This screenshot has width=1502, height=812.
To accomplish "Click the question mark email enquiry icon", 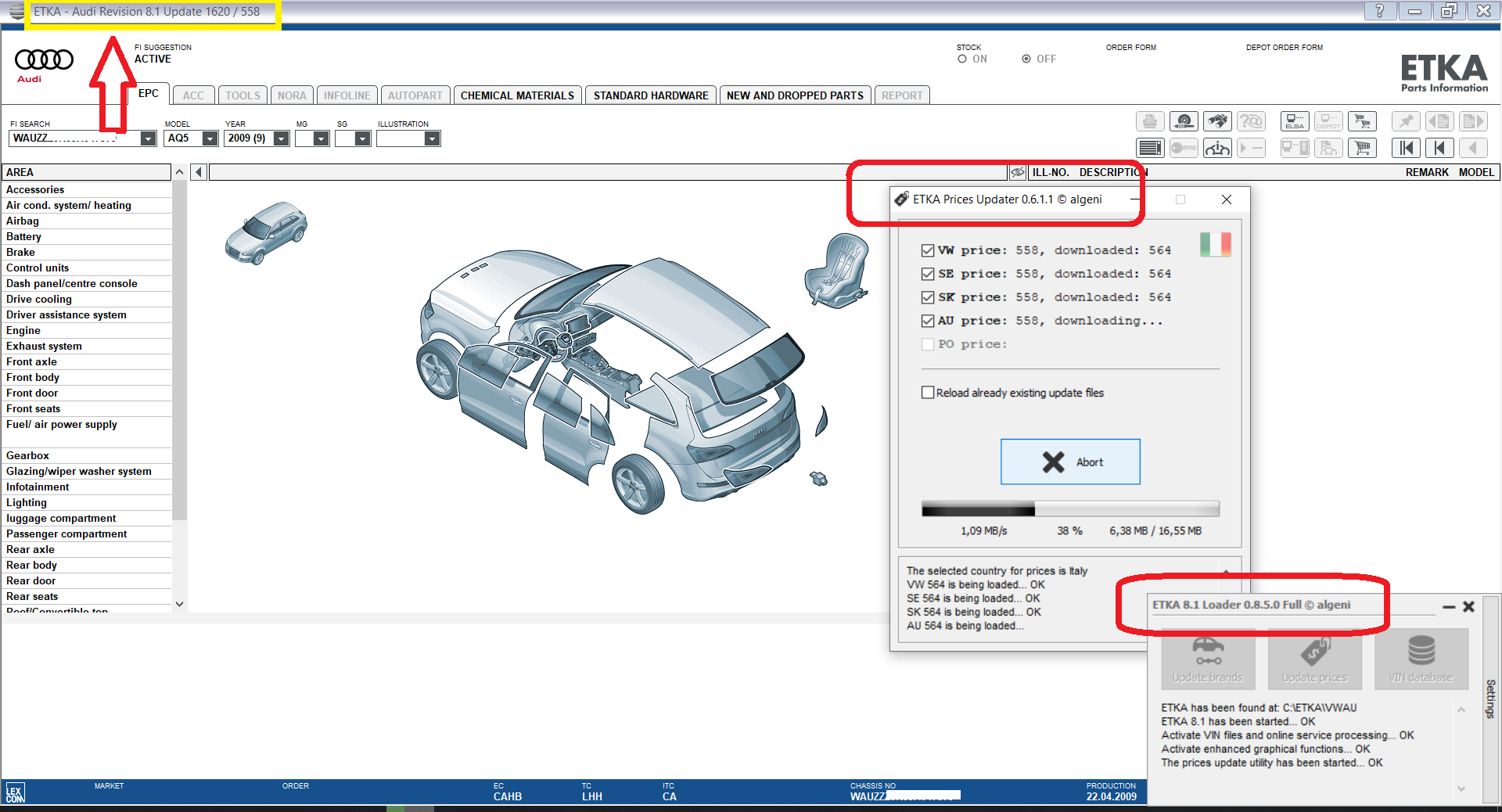I will coord(1251,121).
